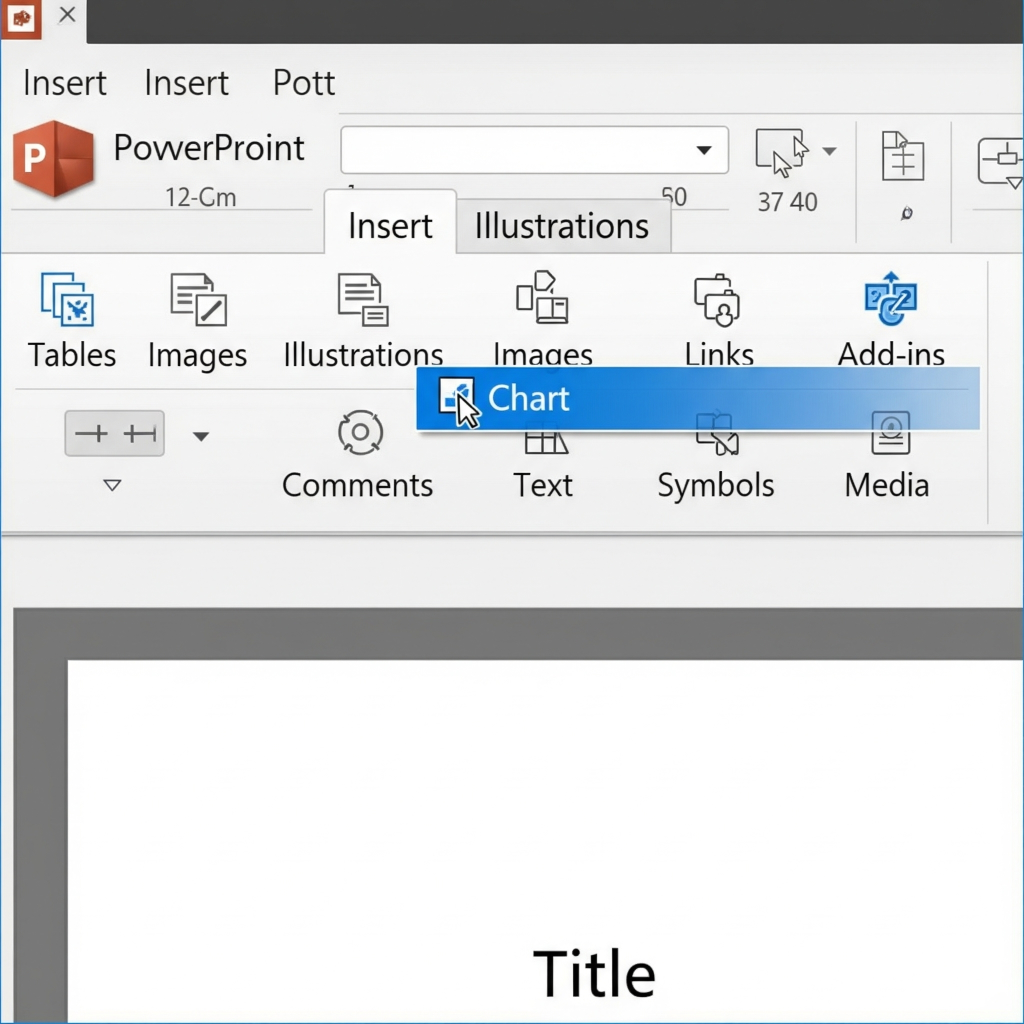Switch to the Illustrations tab
Image resolution: width=1024 pixels, height=1024 pixels.
561,226
